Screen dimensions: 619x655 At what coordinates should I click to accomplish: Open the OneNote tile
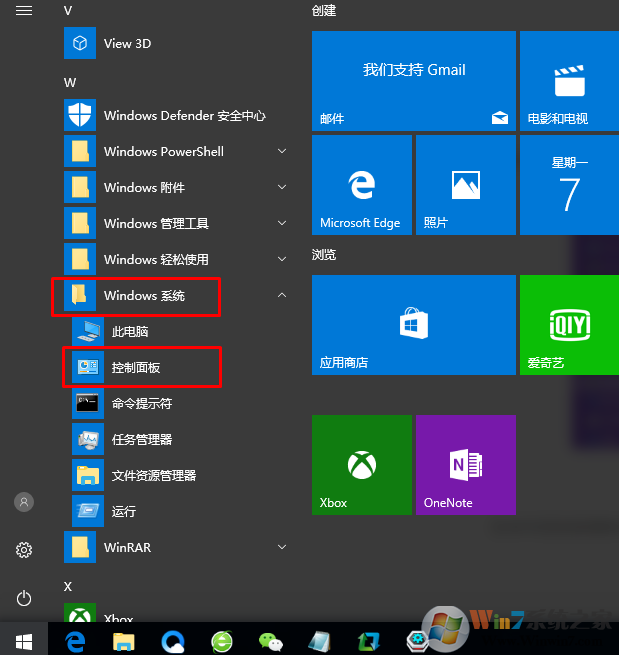(465, 465)
